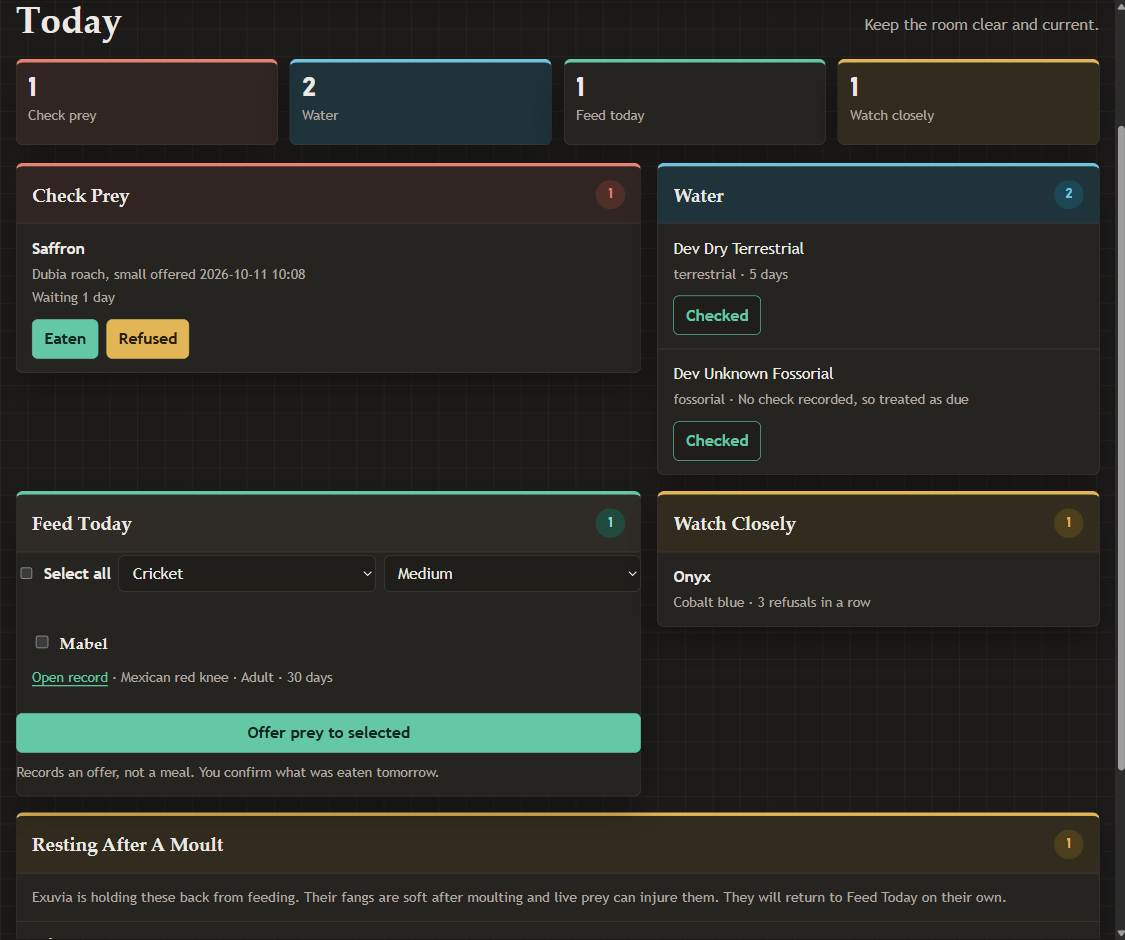Toggle the Select all checkbox

pyautogui.click(x=27, y=573)
